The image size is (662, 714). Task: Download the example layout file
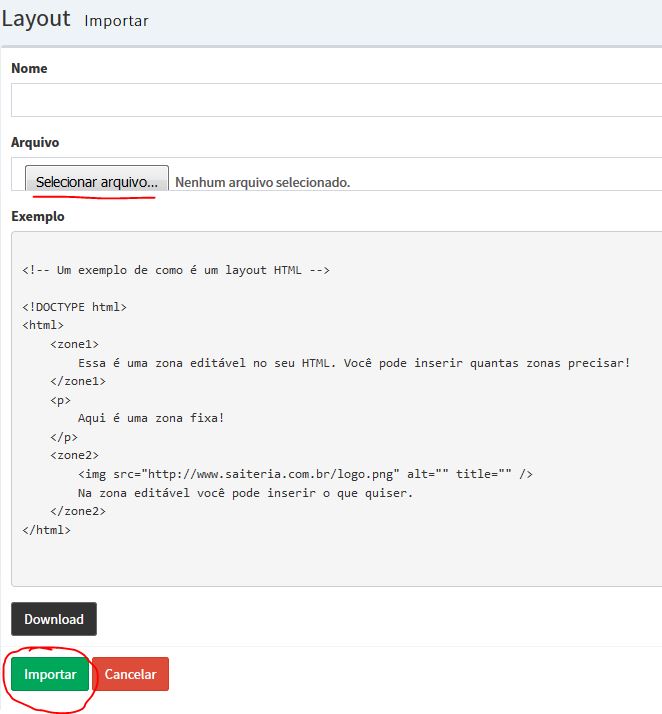[x=54, y=619]
